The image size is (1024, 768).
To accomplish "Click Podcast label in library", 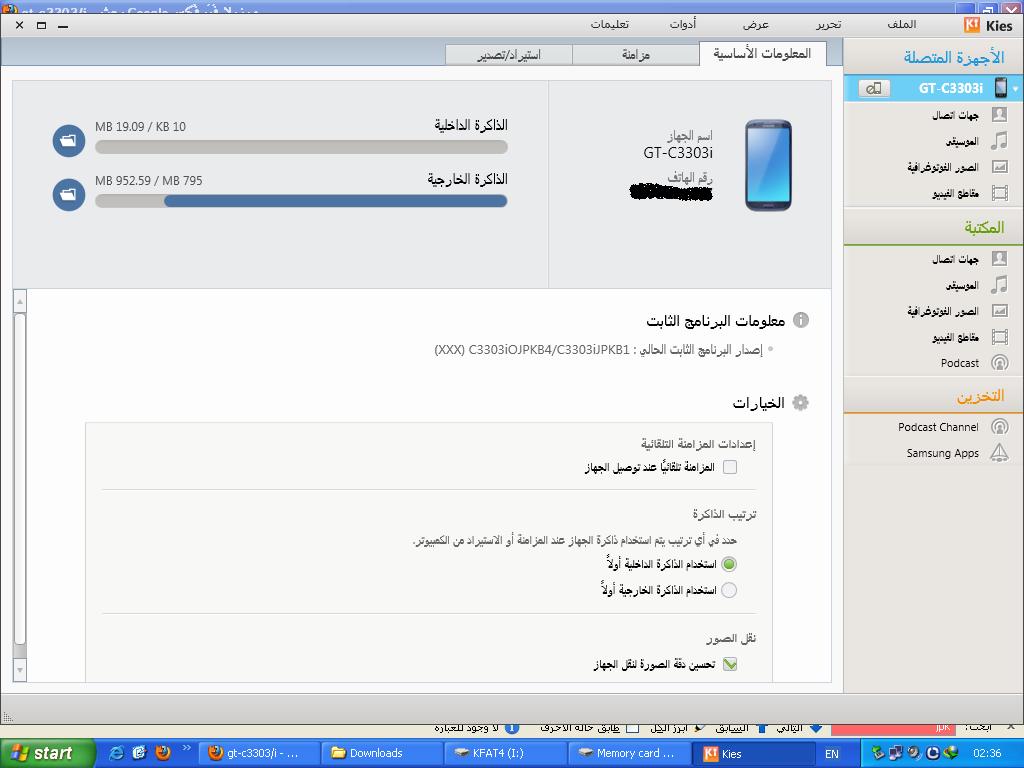I will [959, 363].
